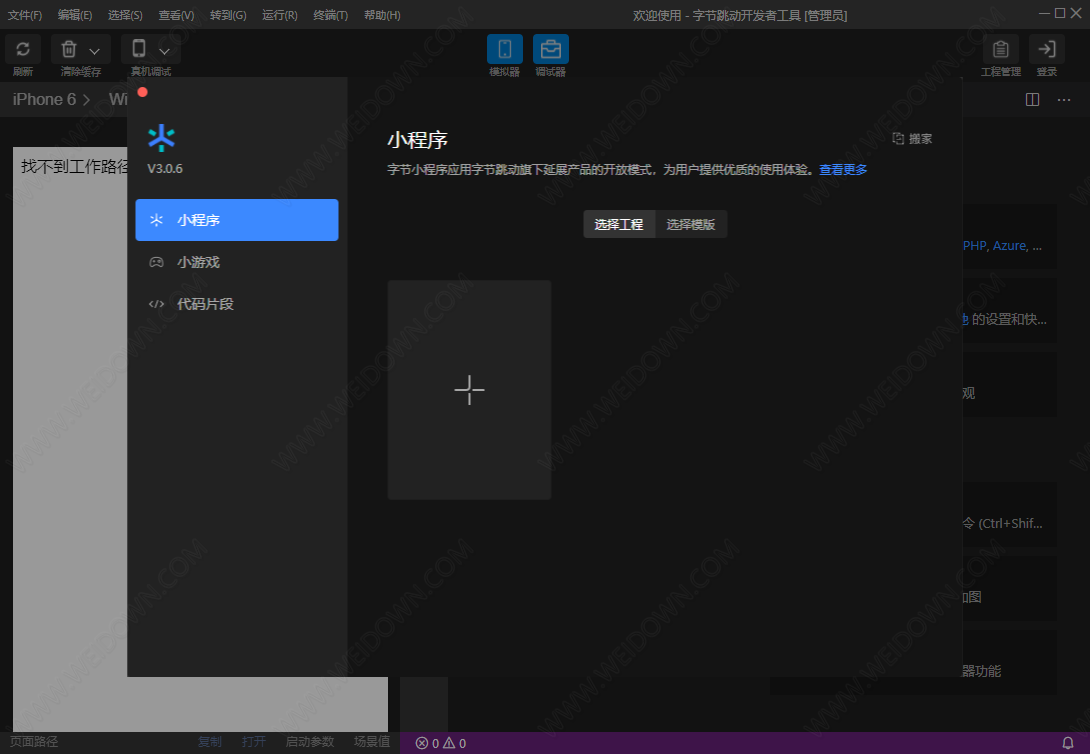Viewport: 1090px width, 754px height.
Task: Click the plus card to add a project
Action: click(469, 390)
